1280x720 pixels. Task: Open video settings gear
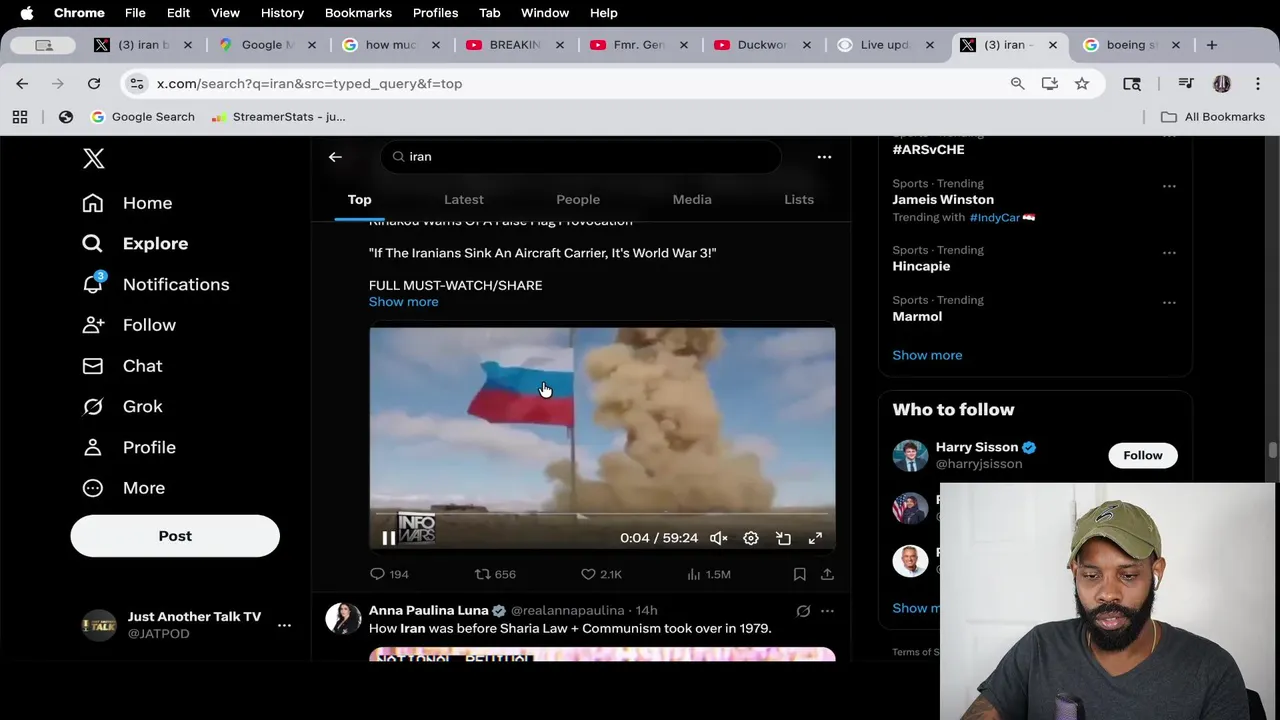[751, 538]
